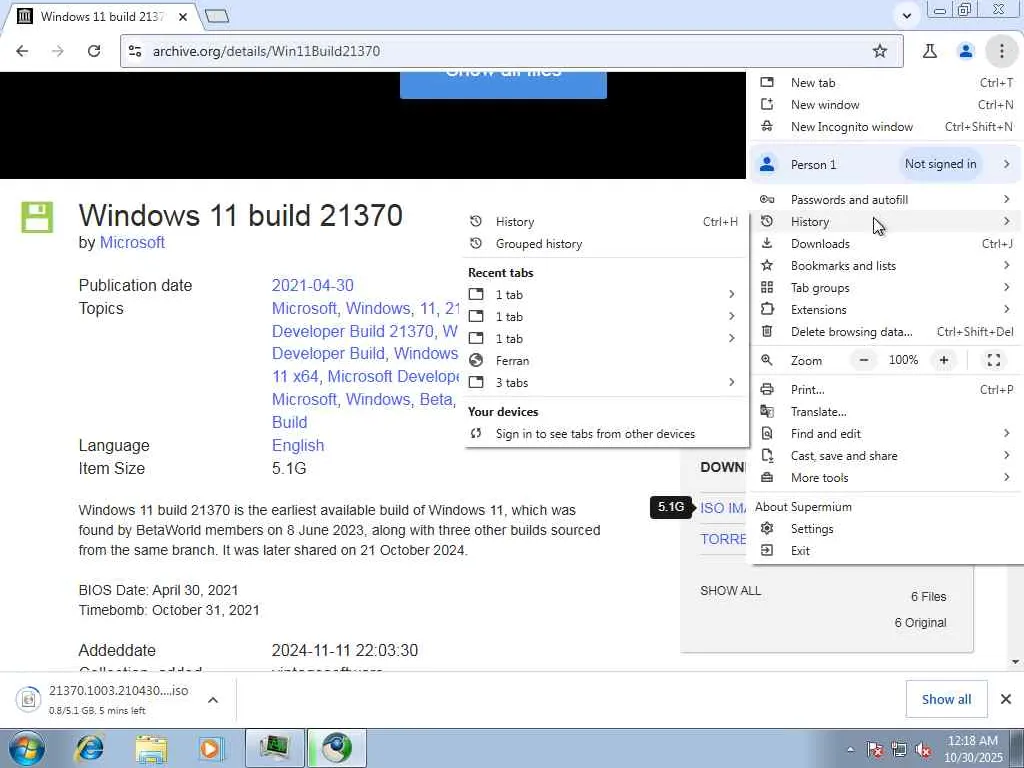Click the muted volume tray icon
The height and width of the screenshot is (768, 1024).
point(923,750)
